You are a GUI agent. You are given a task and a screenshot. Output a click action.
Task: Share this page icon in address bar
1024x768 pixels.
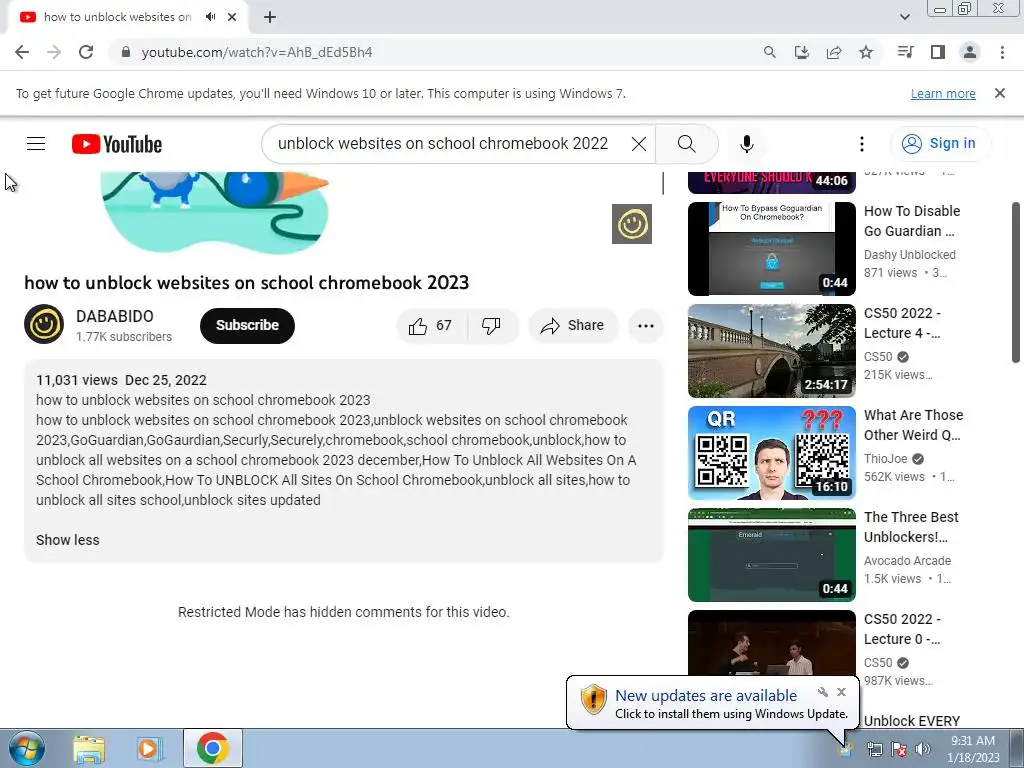pyautogui.click(x=834, y=52)
